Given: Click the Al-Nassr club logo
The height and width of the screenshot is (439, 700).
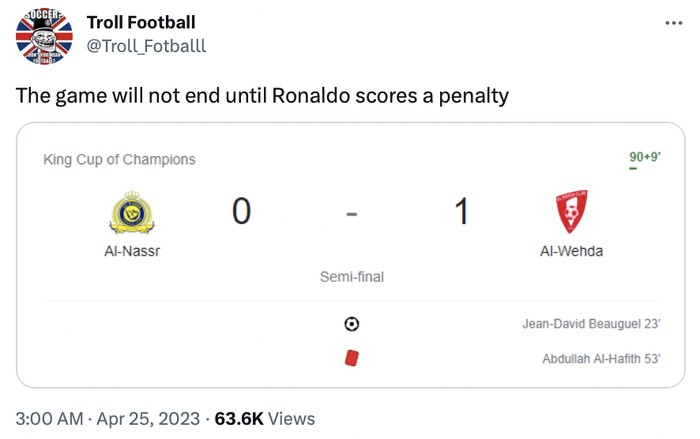Looking at the screenshot, I should point(131,213).
